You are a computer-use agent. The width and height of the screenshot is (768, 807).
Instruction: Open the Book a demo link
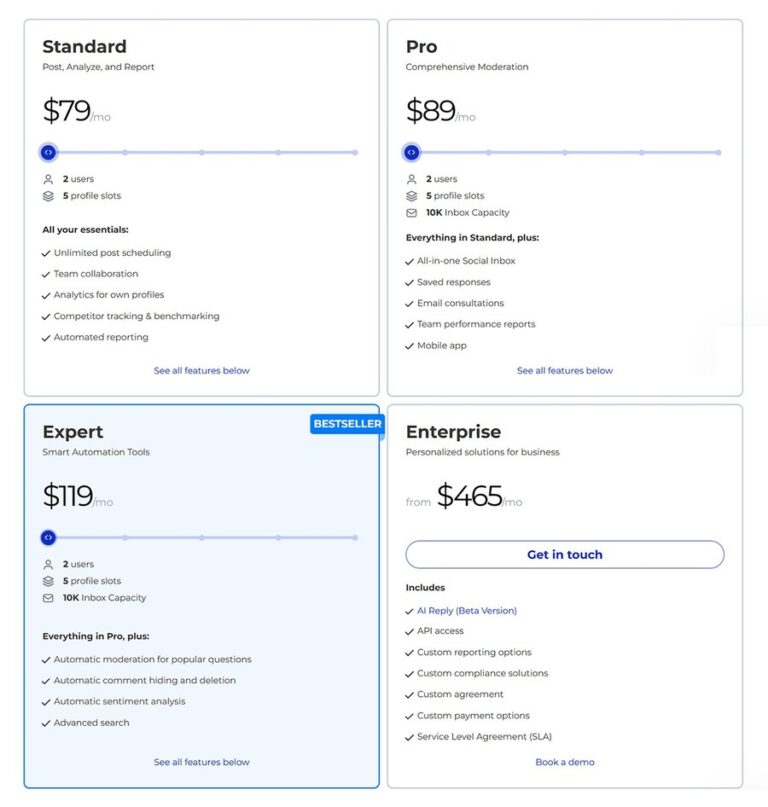point(565,762)
